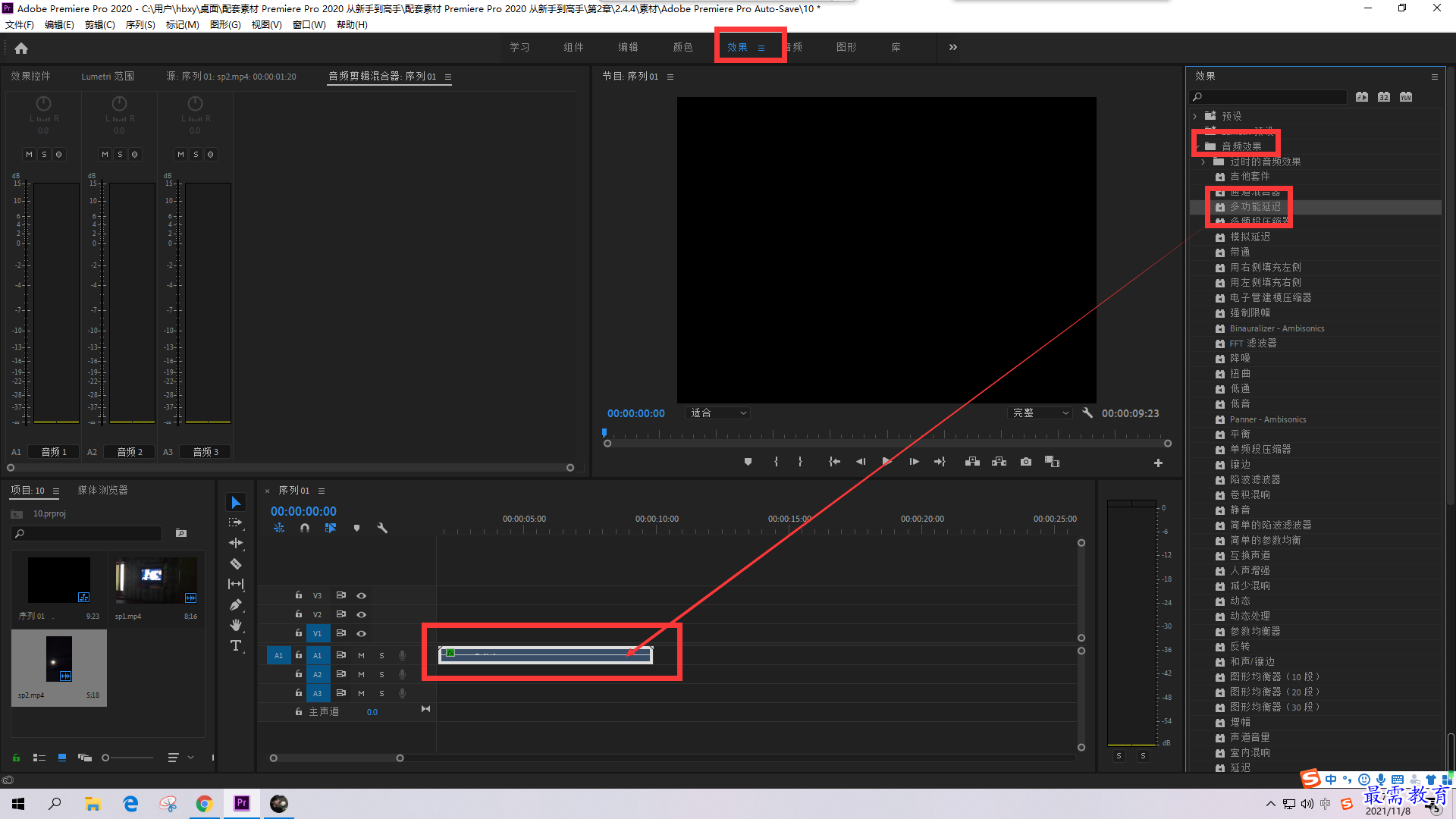Select the 降噪 audio effect
1456x819 pixels.
click(1240, 358)
